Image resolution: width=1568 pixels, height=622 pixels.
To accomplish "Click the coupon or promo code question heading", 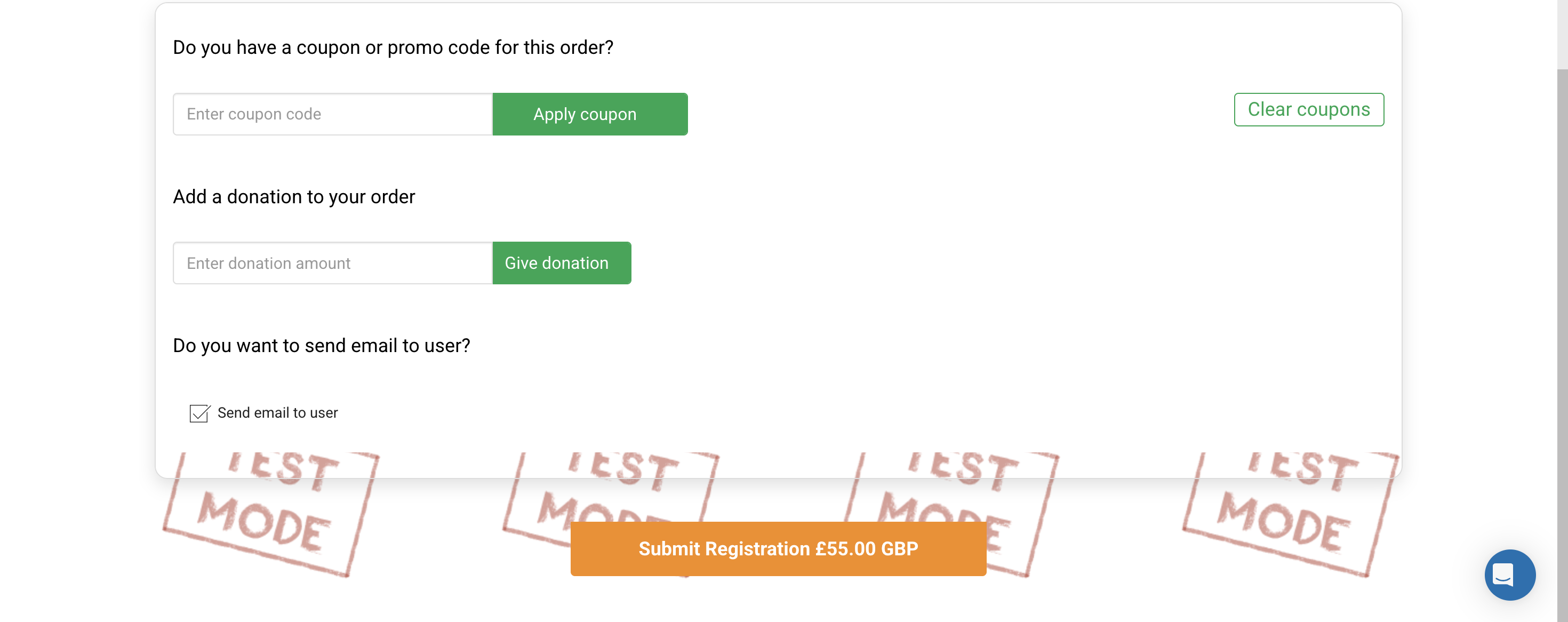I will tap(393, 47).
